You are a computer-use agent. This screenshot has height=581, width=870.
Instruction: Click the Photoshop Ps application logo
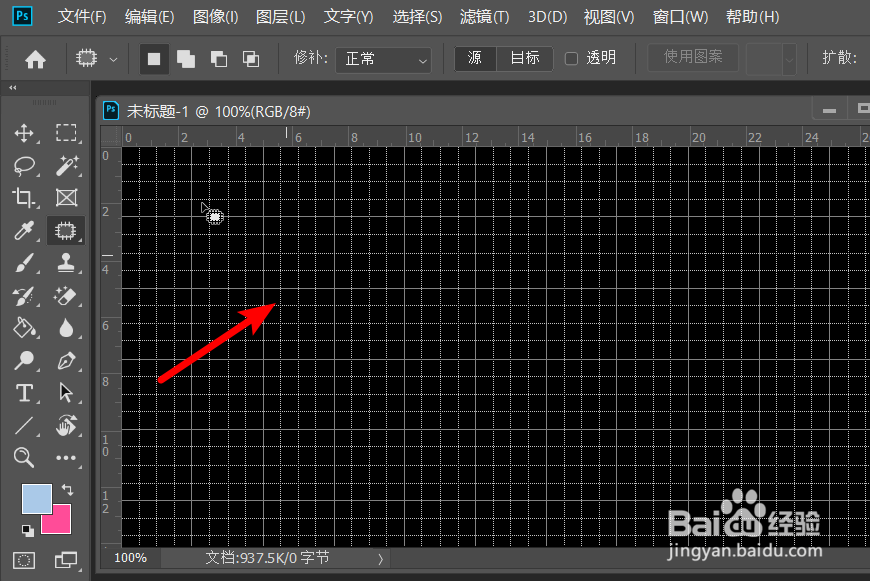click(22, 16)
